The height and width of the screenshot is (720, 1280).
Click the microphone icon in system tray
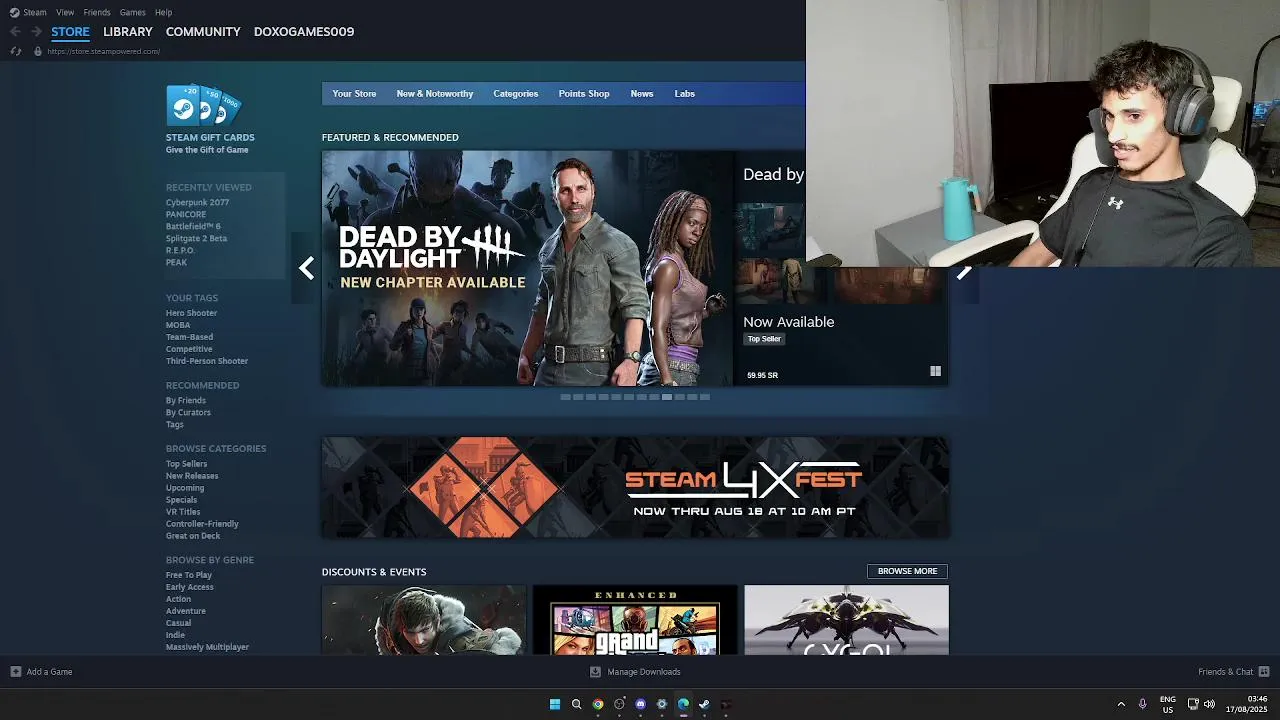[1142, 704]
